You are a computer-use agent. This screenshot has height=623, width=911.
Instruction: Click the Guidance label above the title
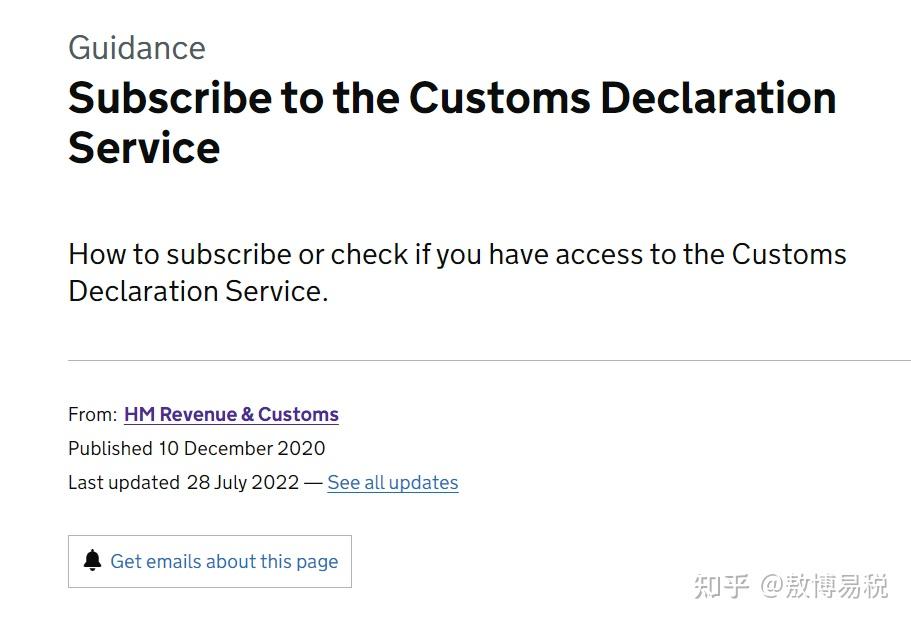[x=137, y=47]
